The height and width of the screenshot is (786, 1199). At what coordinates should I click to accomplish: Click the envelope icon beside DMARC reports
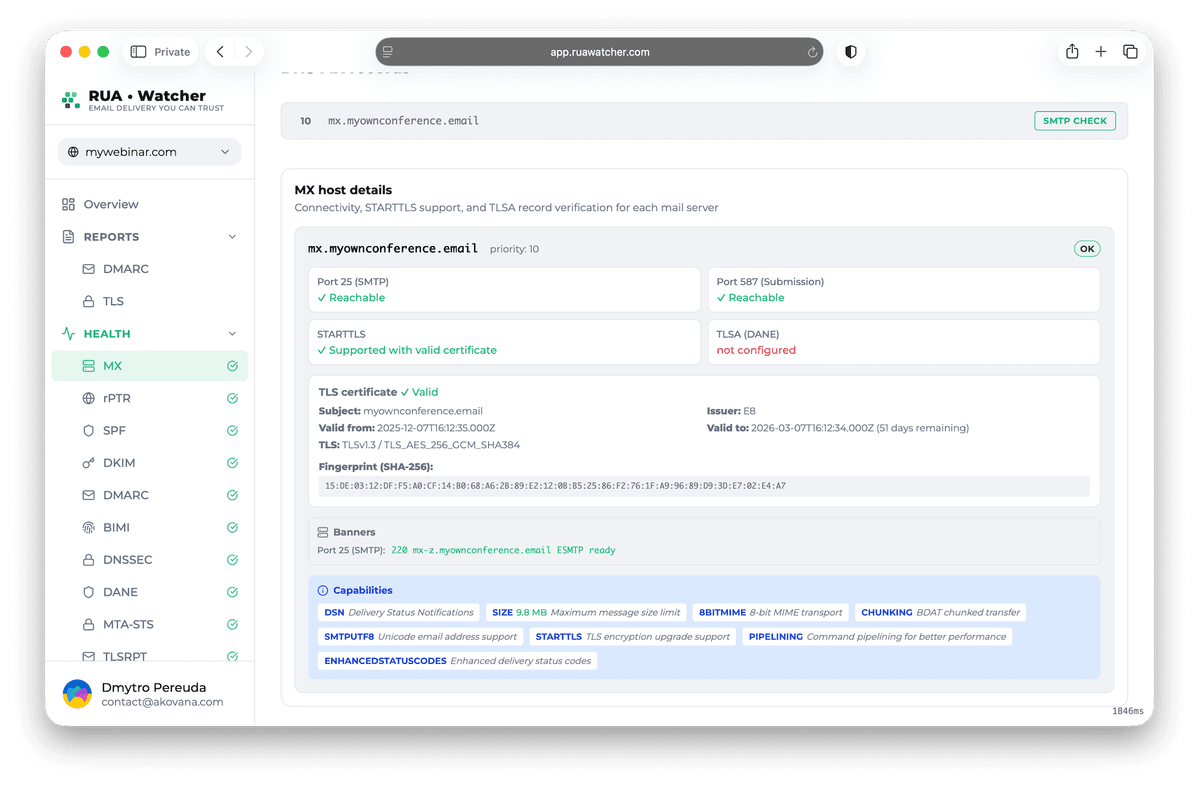[90, 268]
